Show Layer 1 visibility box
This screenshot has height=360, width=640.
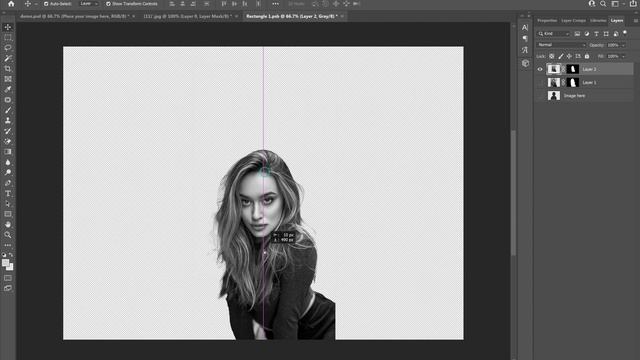pos(540,82)
